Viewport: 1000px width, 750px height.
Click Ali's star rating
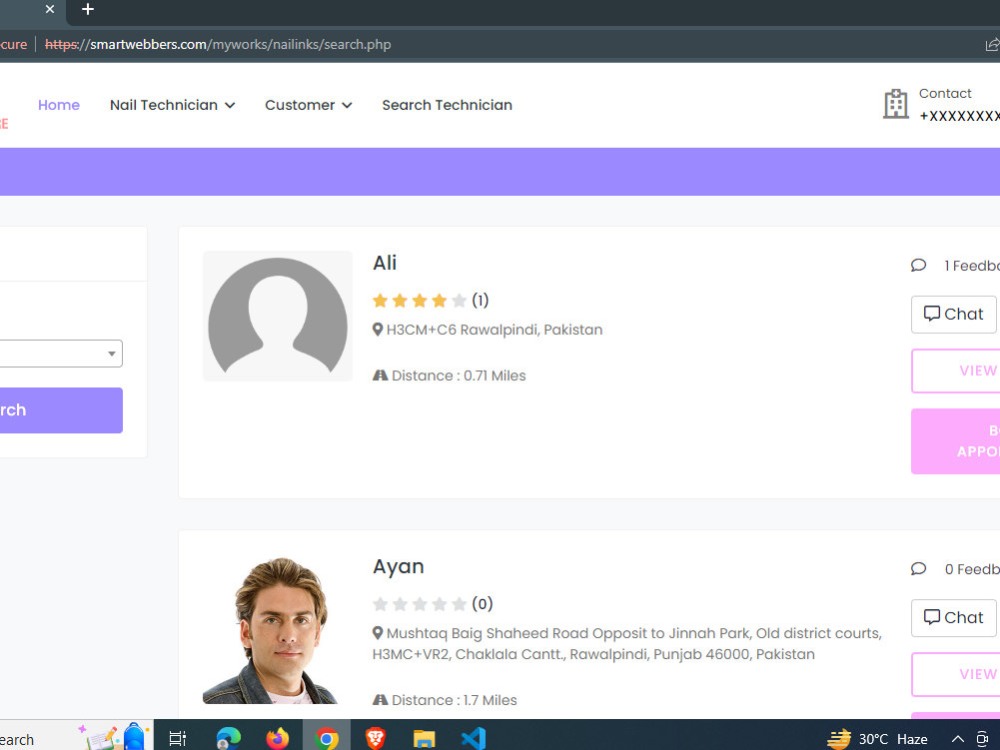pos(419,300)
